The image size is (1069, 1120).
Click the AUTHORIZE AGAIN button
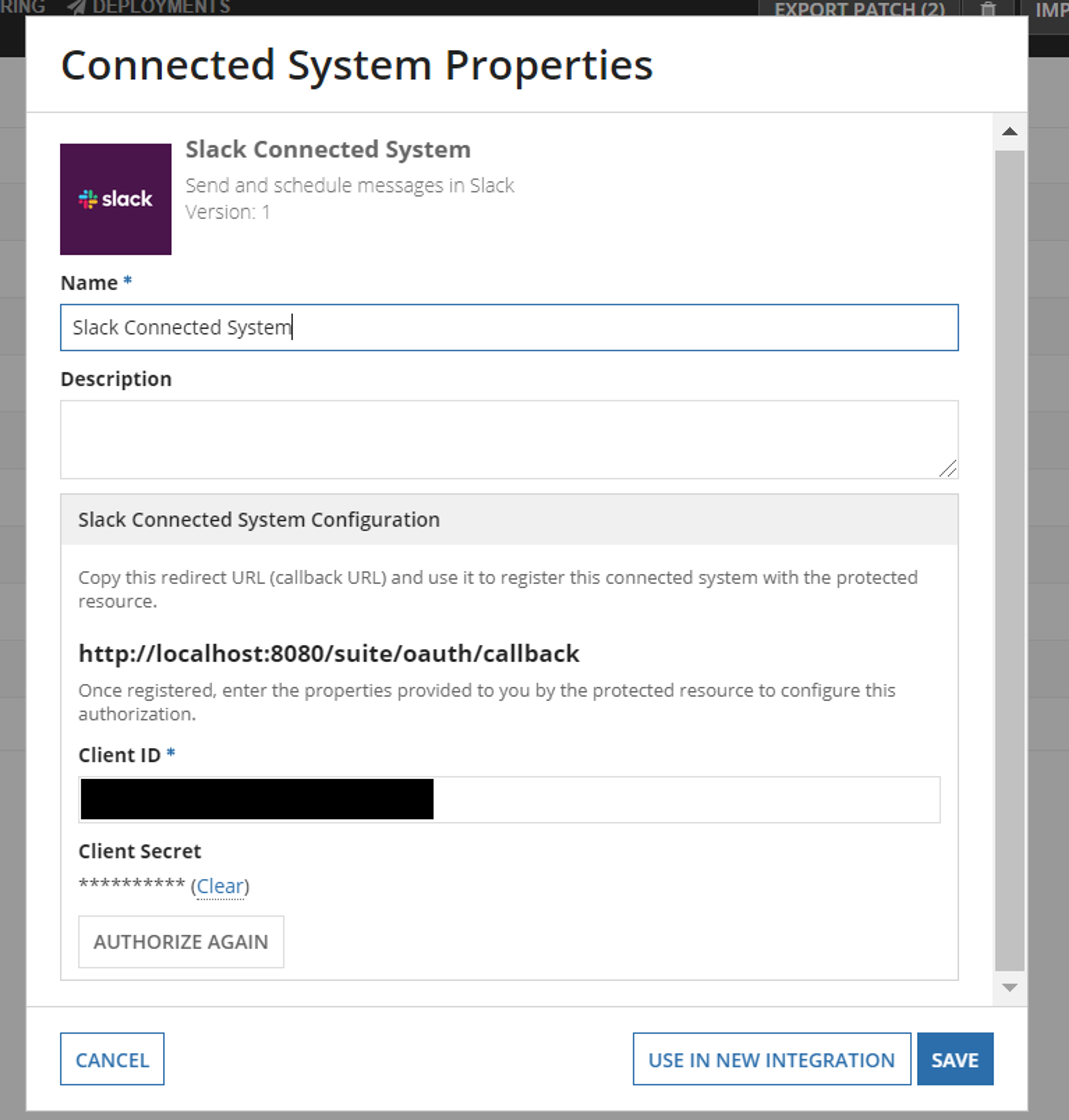[181, 942]
